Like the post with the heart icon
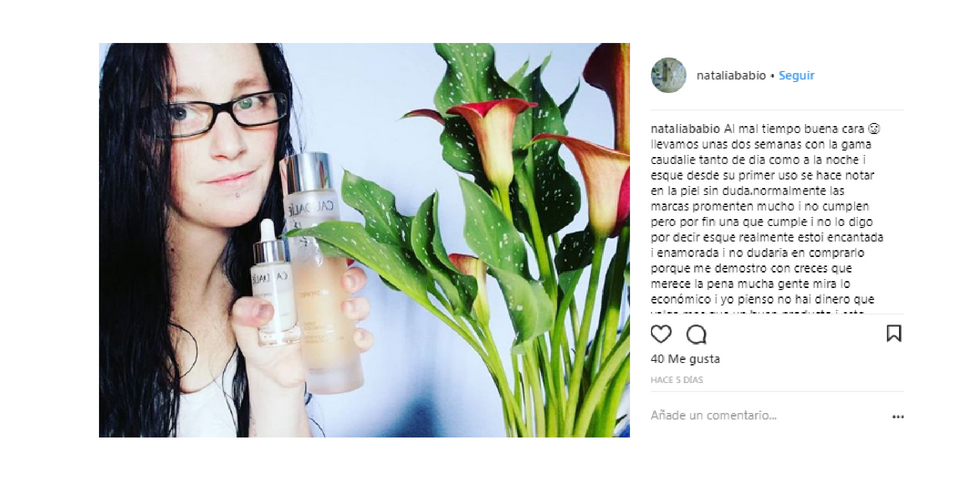 tap(661, 334)
